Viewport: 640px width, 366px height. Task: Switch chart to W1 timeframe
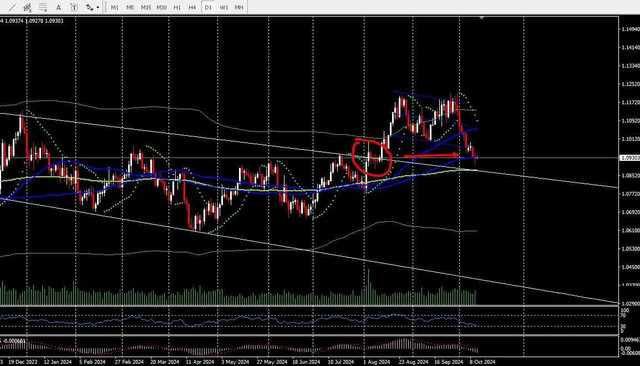click(x=224, y=7)
